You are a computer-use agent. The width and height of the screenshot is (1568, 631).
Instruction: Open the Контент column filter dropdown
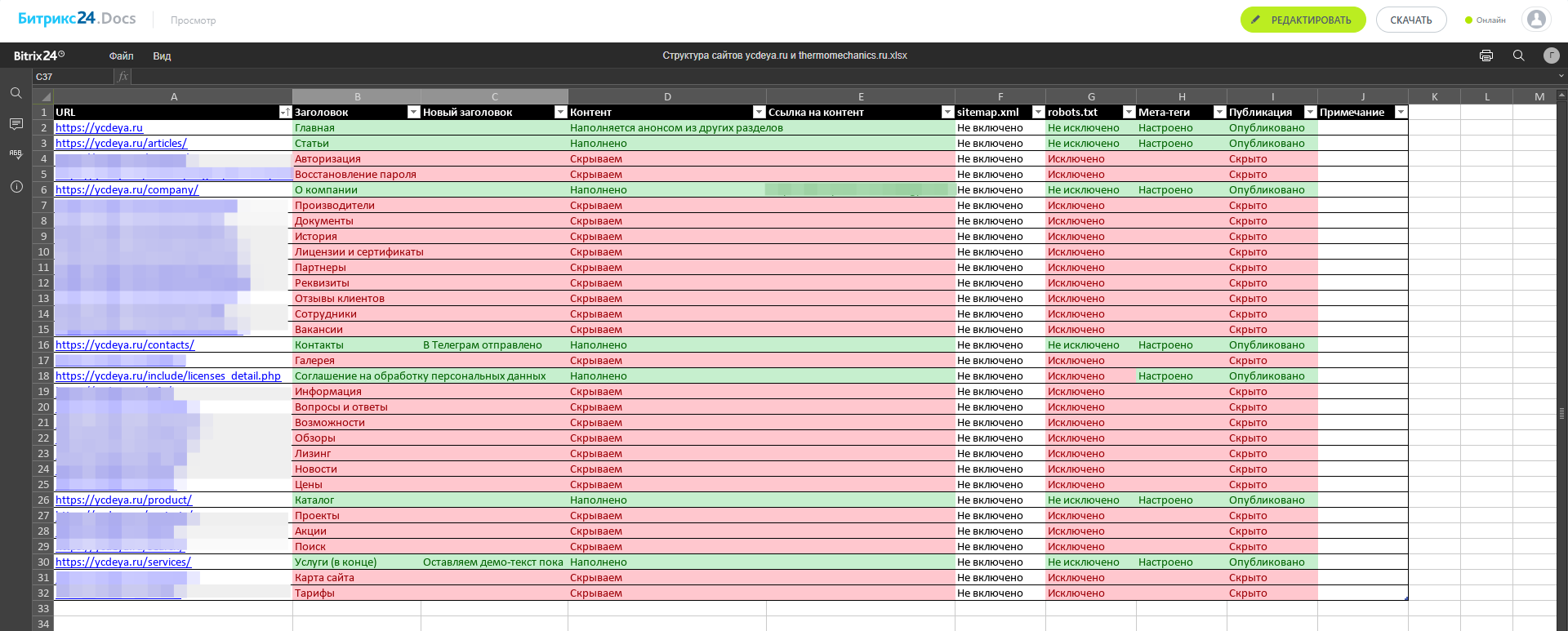click(759, 113)
